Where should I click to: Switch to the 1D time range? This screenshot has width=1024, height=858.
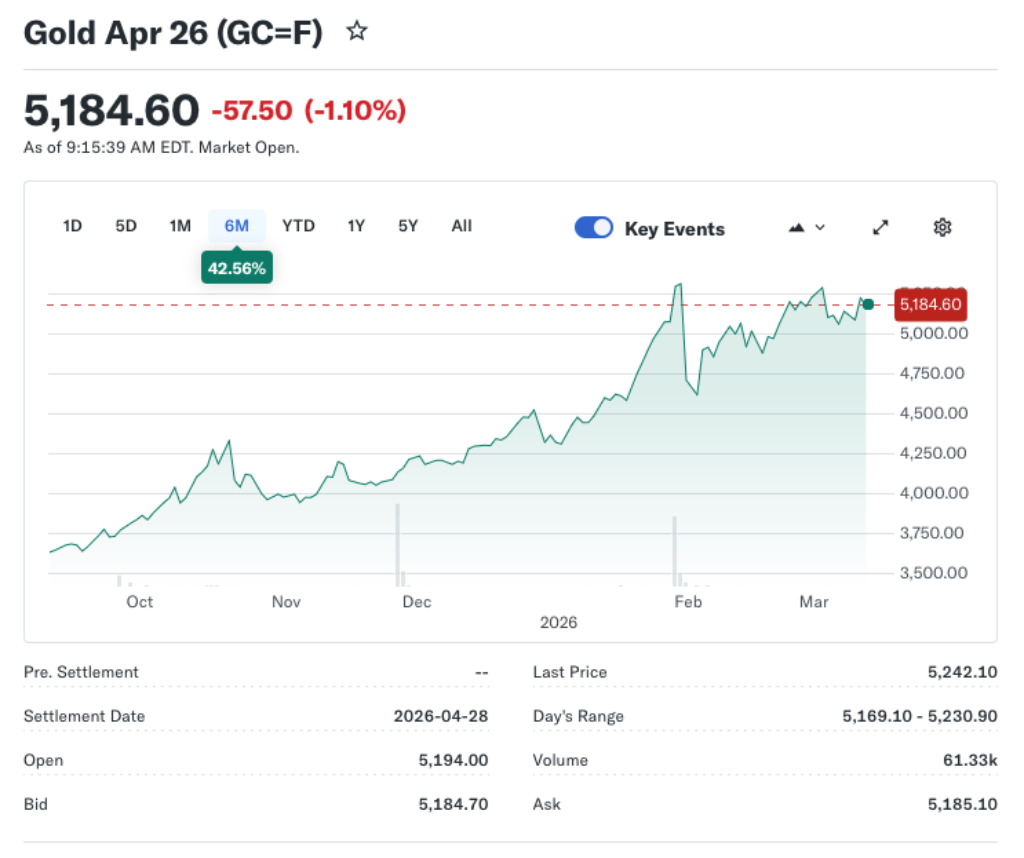(72, 226)
